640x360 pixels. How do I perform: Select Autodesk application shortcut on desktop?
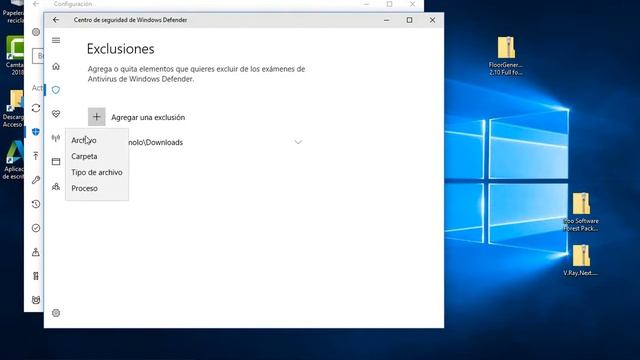13,160
